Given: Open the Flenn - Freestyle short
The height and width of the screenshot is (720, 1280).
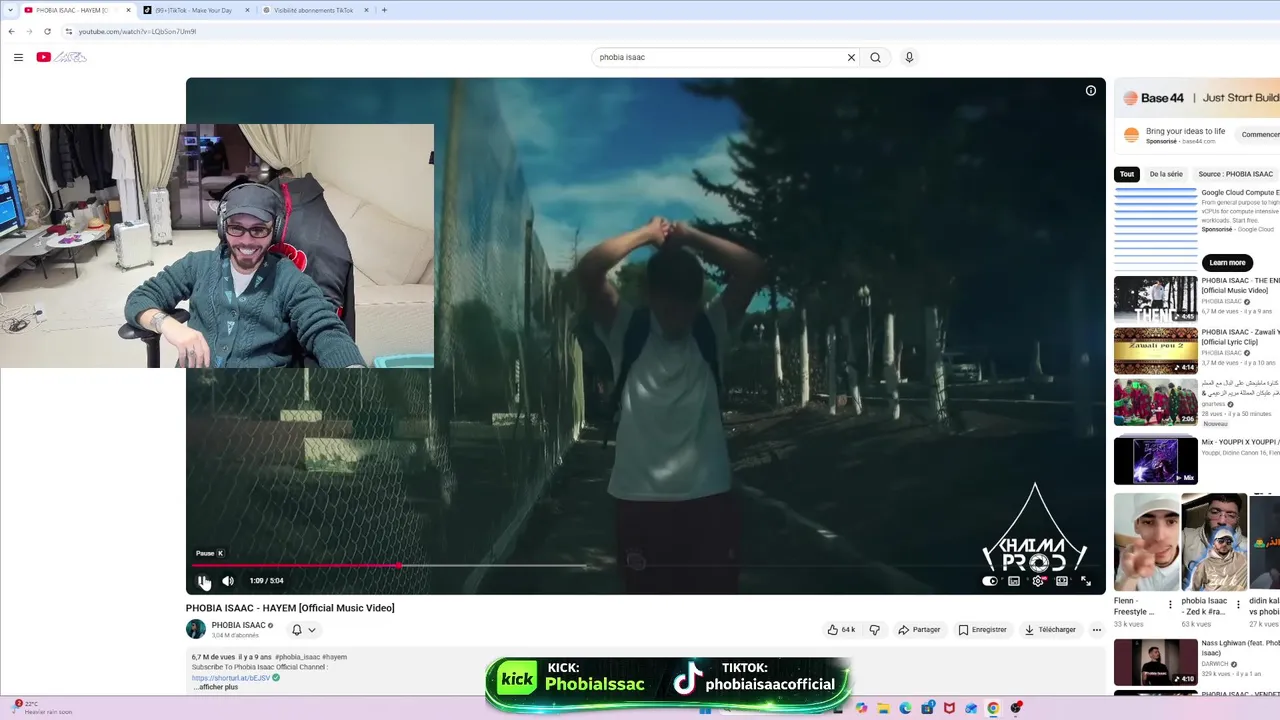Looking at the screenshot, I should (1146, 542).
